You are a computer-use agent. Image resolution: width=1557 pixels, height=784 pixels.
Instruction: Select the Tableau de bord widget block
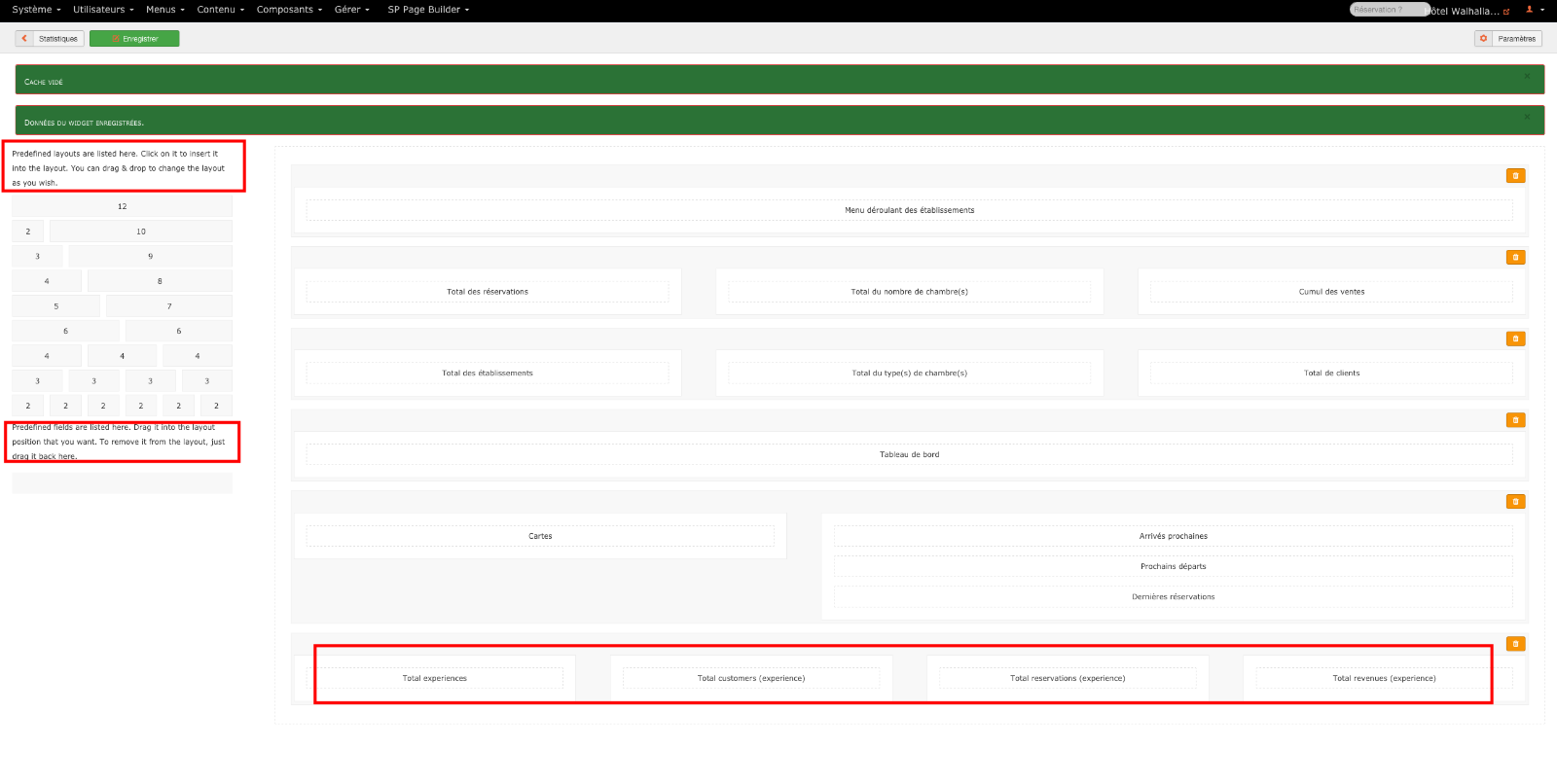[x=909, y=454]
